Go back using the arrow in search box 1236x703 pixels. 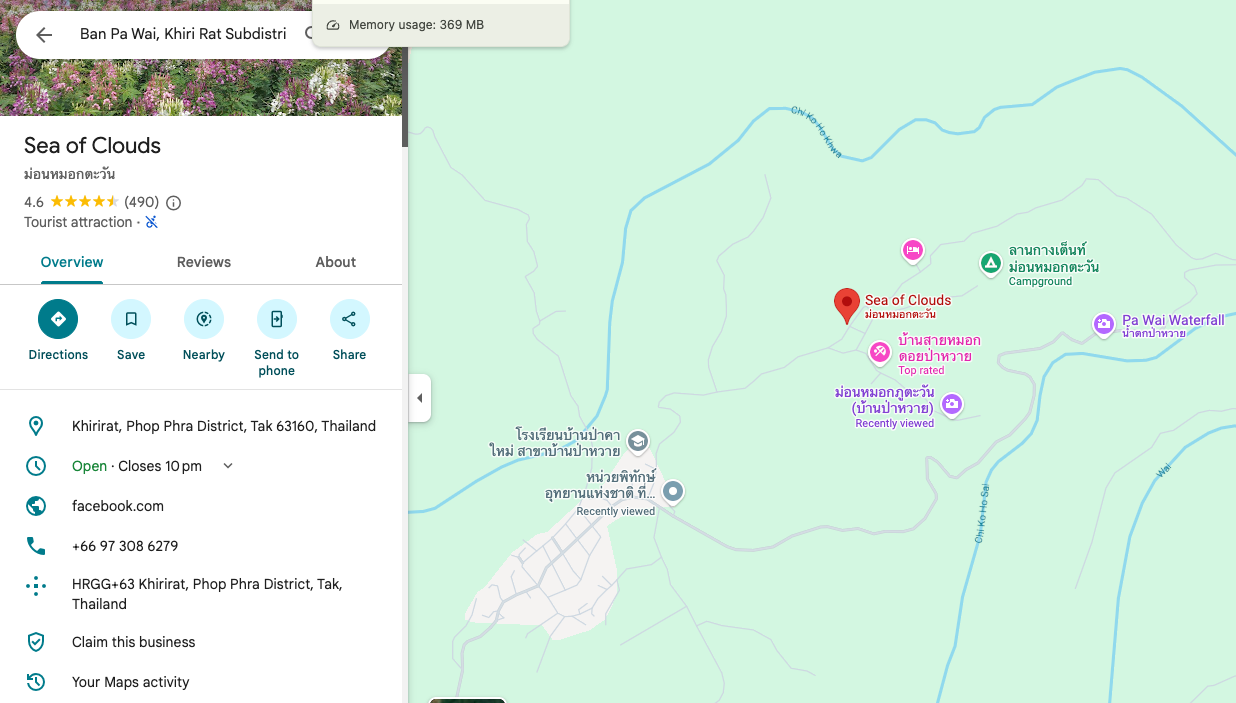coord(44,35)
